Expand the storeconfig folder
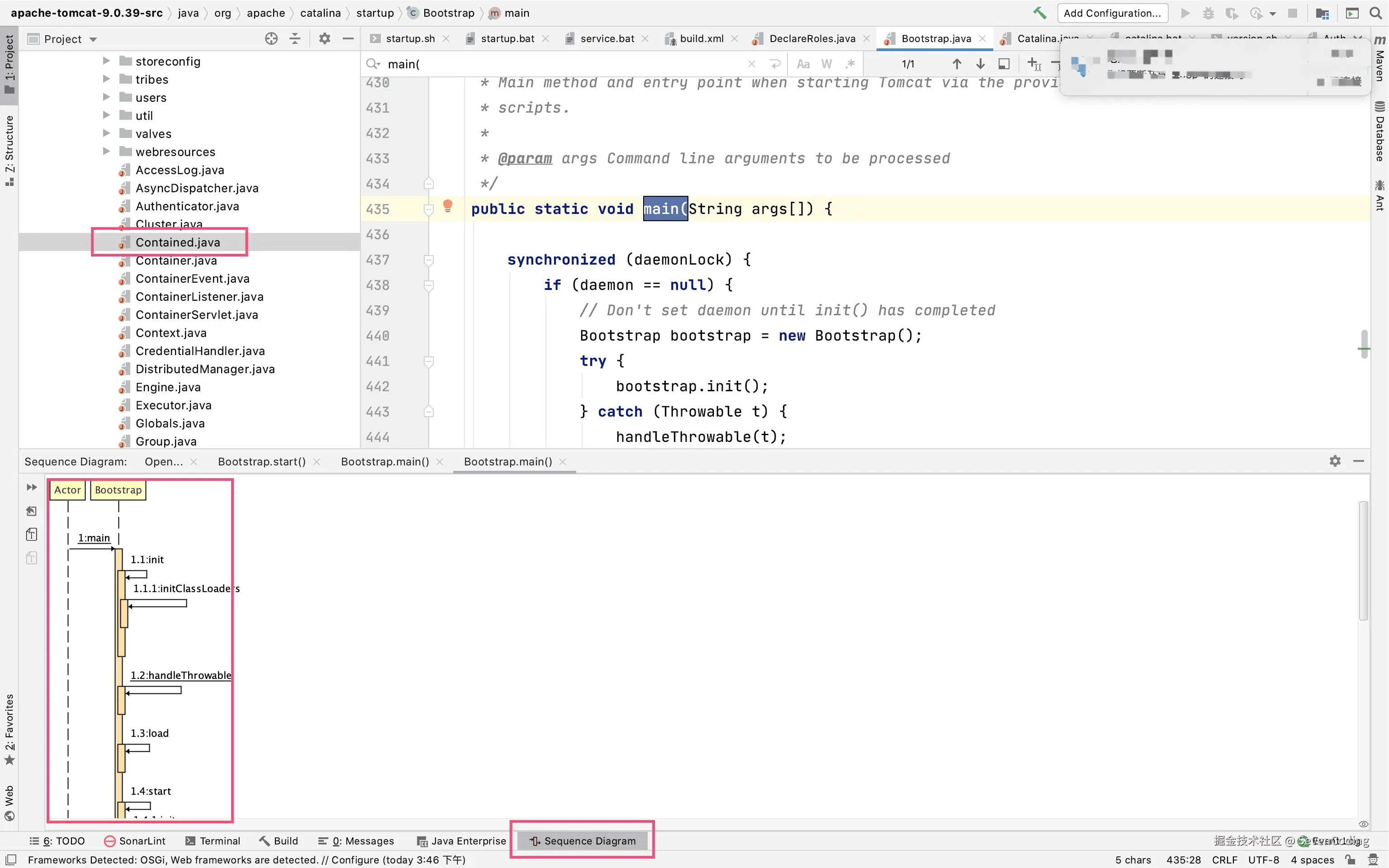 (x=106, y=61)
